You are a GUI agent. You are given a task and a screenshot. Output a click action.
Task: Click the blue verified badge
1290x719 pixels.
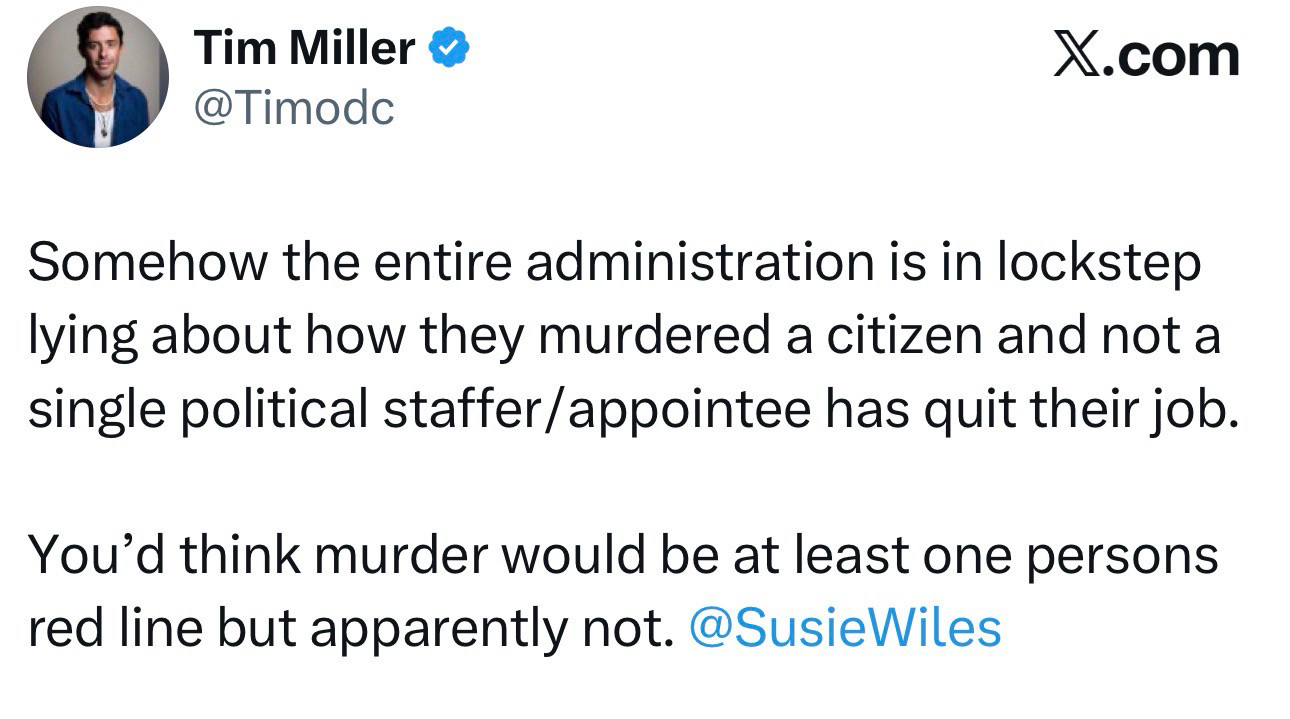tap(449, 48)
